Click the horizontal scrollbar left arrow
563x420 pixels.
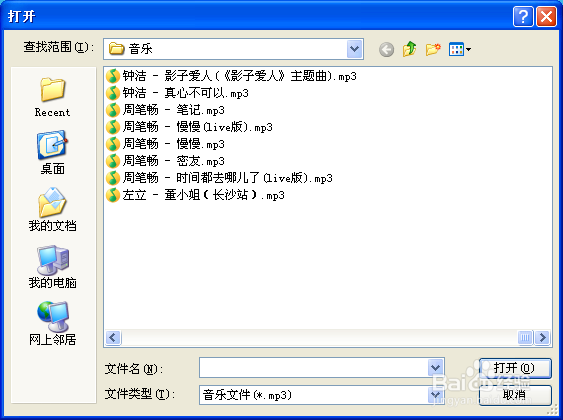(113, 337)
